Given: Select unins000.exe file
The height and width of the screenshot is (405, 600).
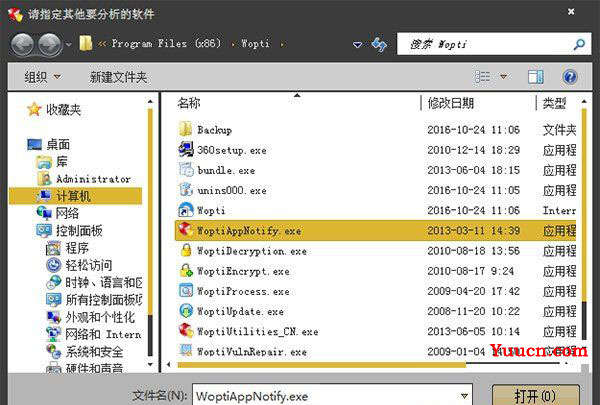Looking at the screenshot, I should point(232,191).
